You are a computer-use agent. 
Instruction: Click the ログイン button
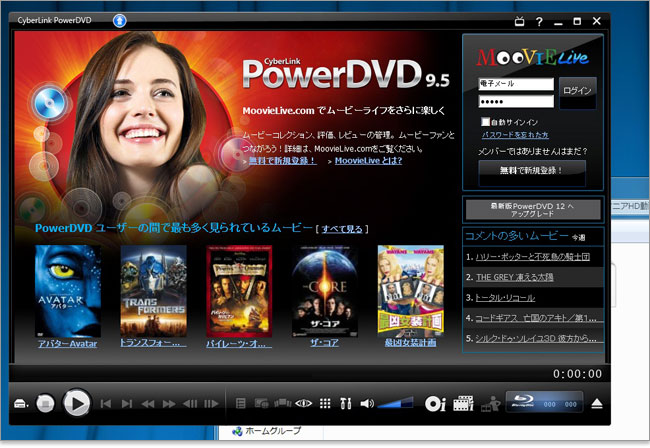pos(577,91)
